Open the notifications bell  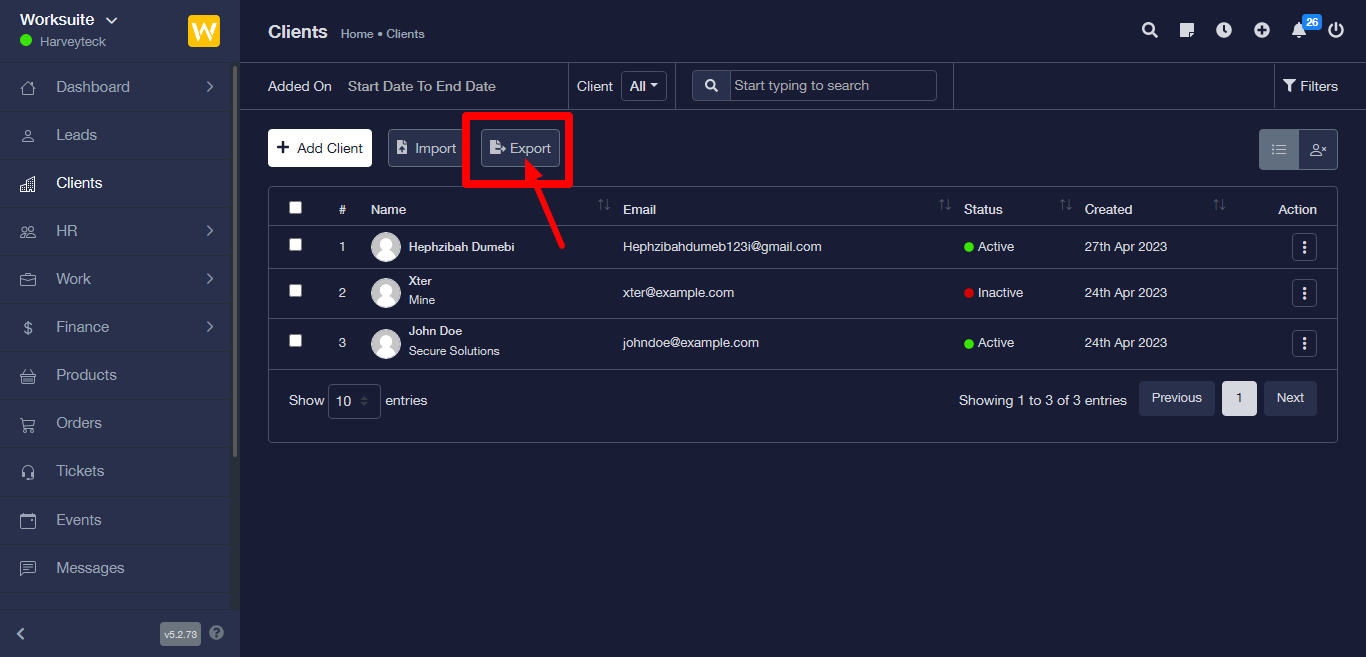point(1299,30)
